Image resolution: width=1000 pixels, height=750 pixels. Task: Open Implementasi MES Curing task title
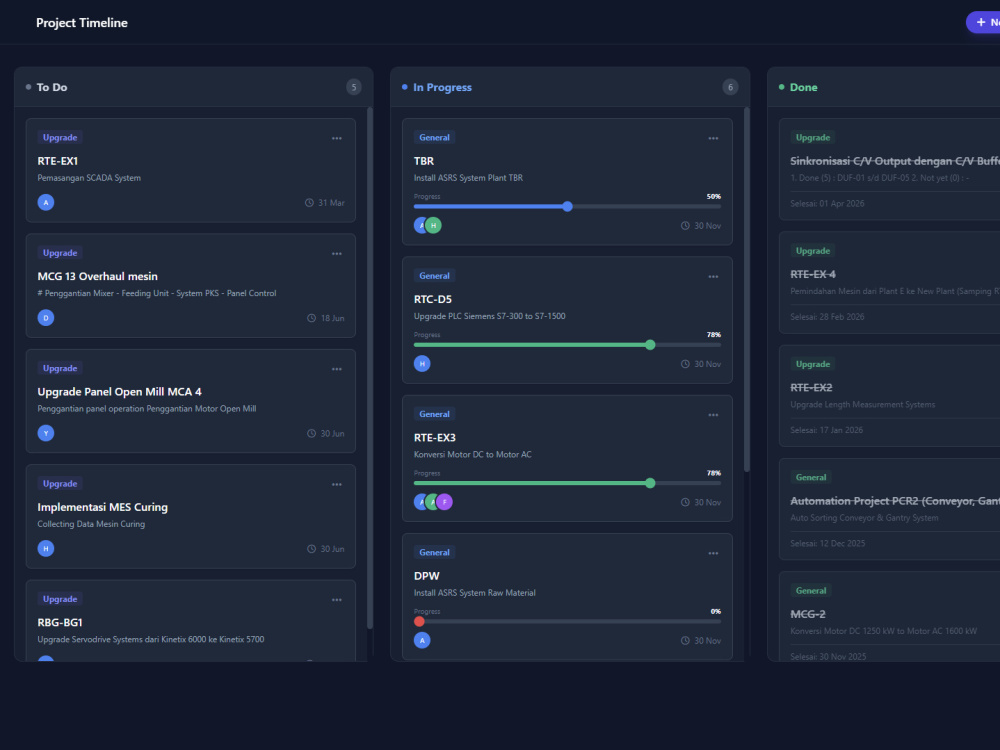[x=103, y=508]
